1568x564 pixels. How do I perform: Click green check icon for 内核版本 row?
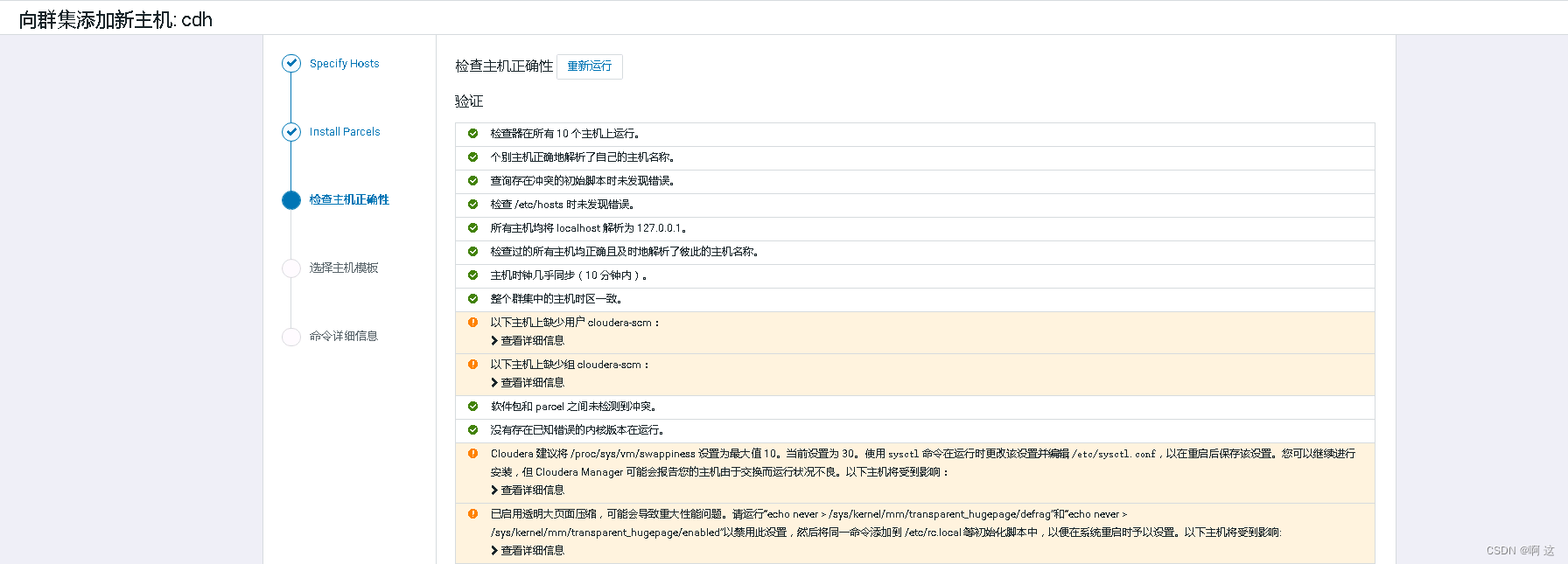click(x=472, y=430)
